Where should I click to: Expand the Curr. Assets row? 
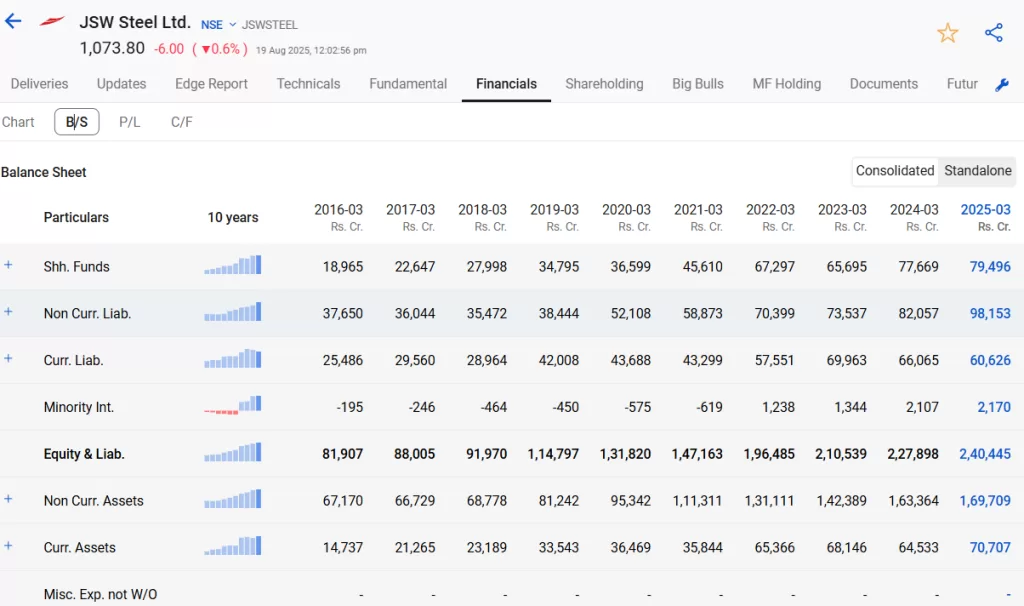(8, 545)
